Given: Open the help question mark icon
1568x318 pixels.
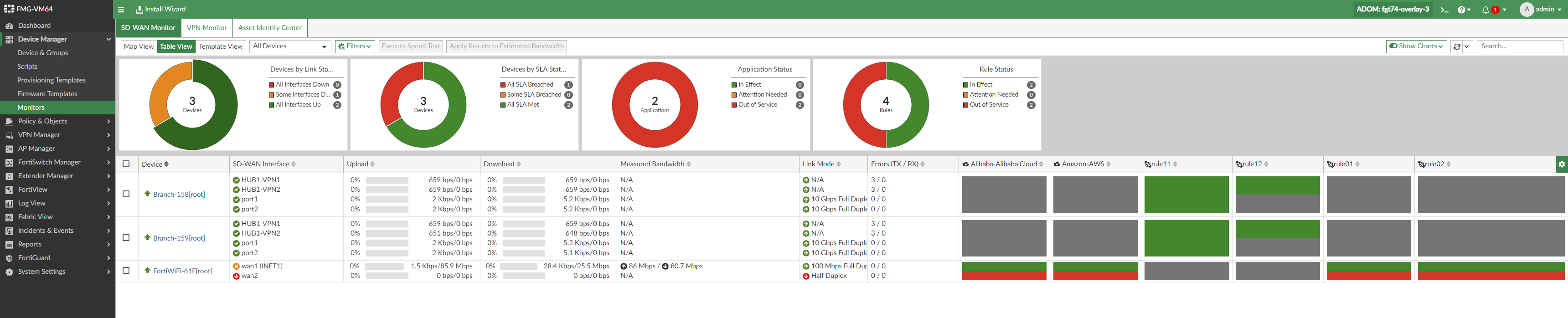Looking at the screenshot, I should pos(1461,10).
